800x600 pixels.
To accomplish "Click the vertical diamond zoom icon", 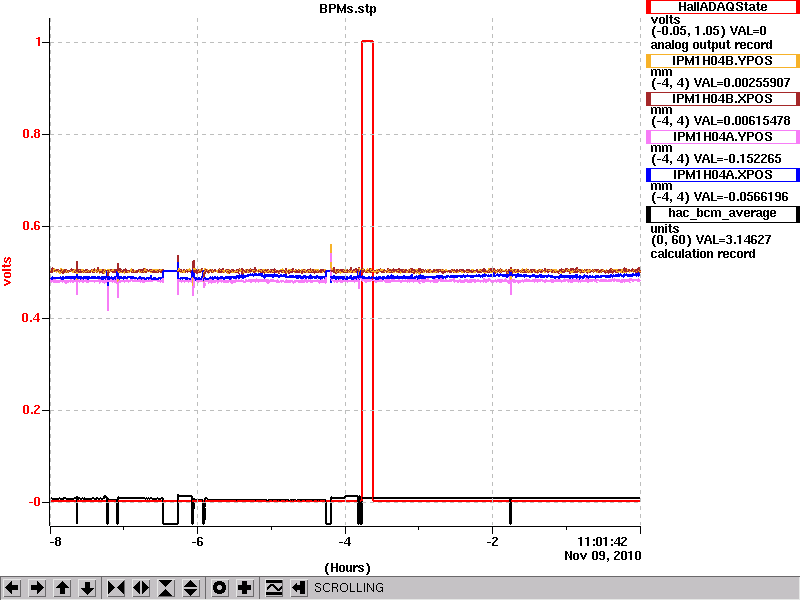I will coord(191,588).
